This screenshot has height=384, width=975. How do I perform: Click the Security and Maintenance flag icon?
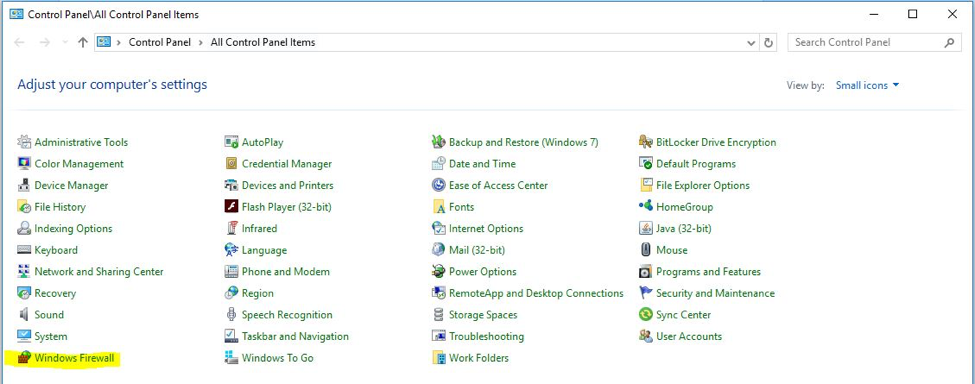coord(646,293)
